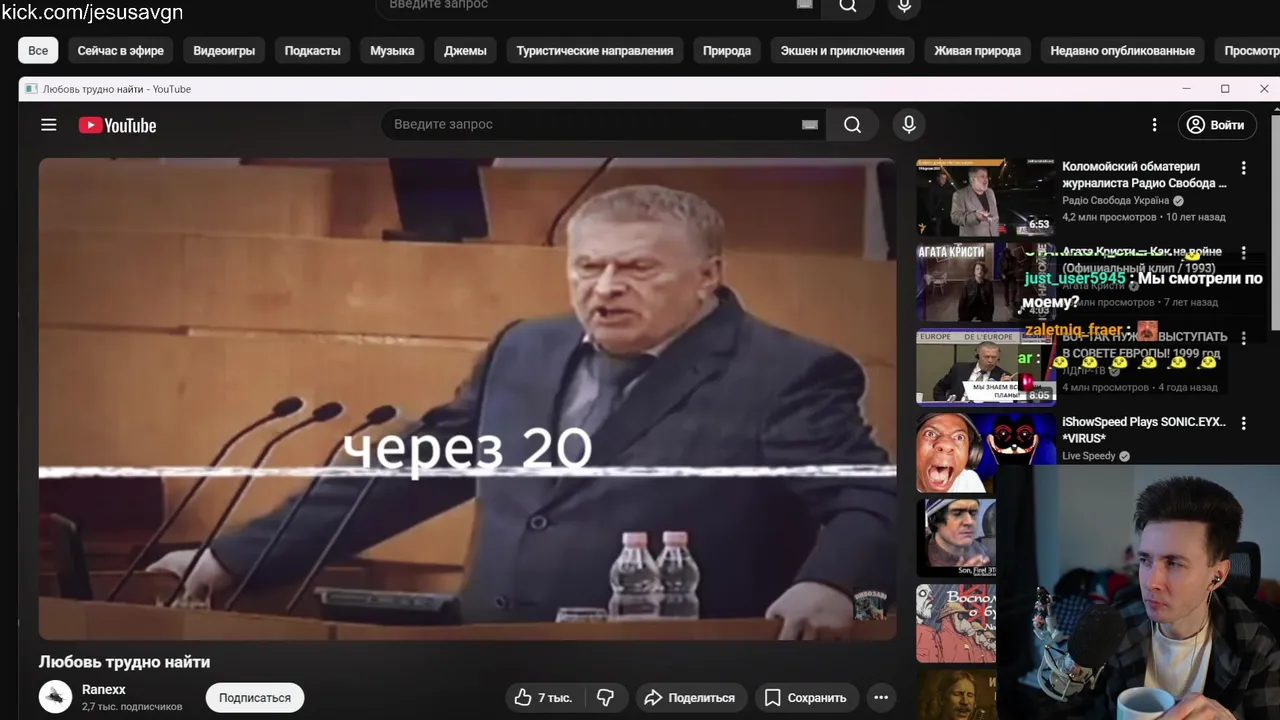This screenshot has height=720, width=1280.
Task: Open the Коломойский обматерил журналиста title
Action: 1144,175
